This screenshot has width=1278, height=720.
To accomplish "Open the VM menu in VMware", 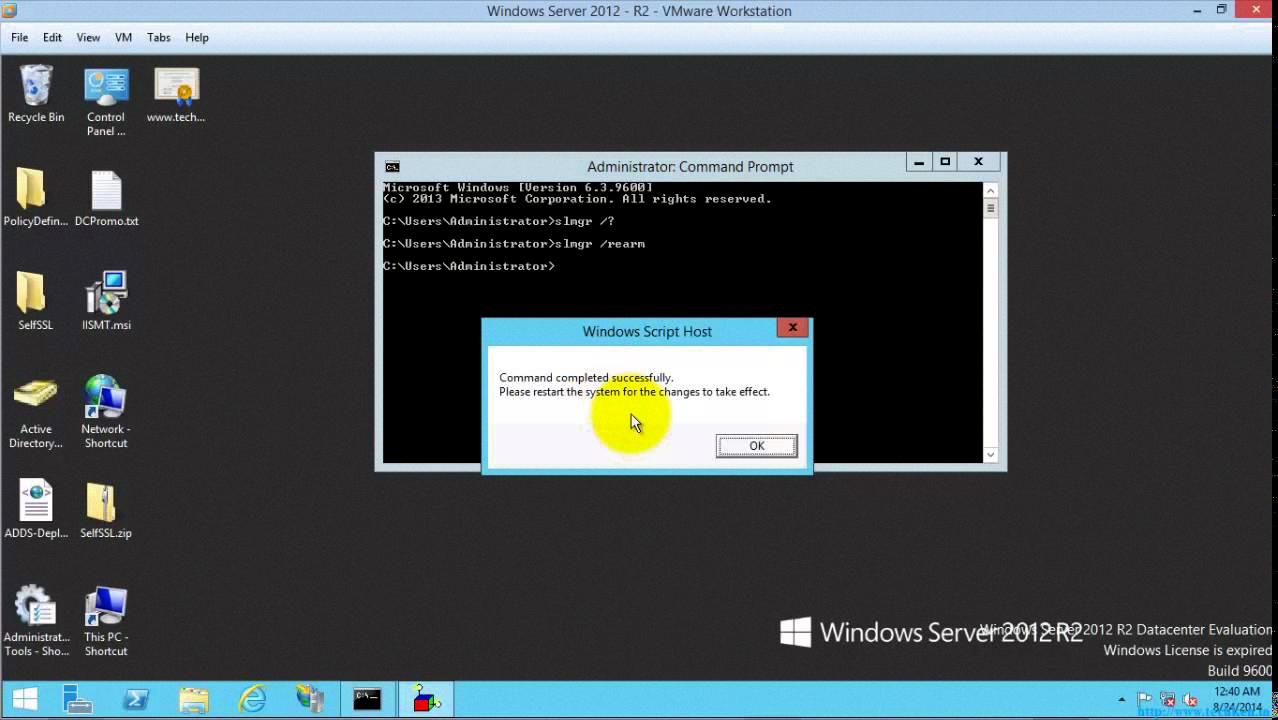I will 123,37.
